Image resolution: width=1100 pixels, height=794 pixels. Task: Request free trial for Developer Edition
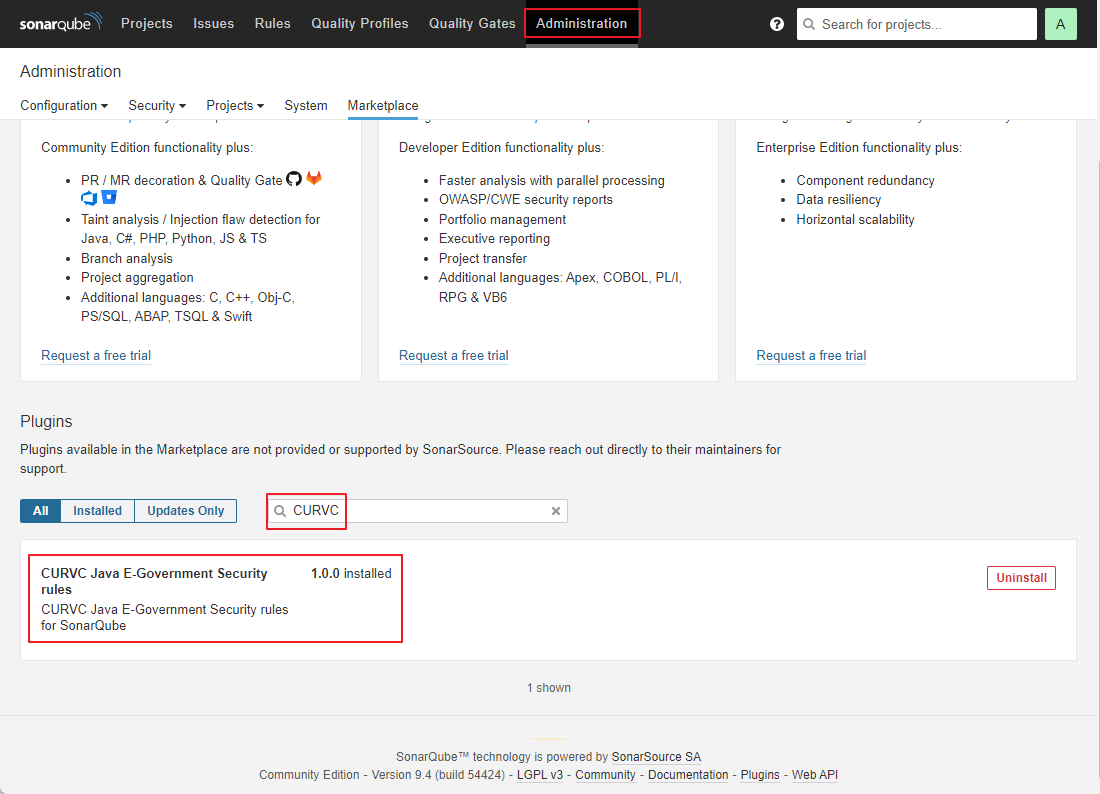96,356
